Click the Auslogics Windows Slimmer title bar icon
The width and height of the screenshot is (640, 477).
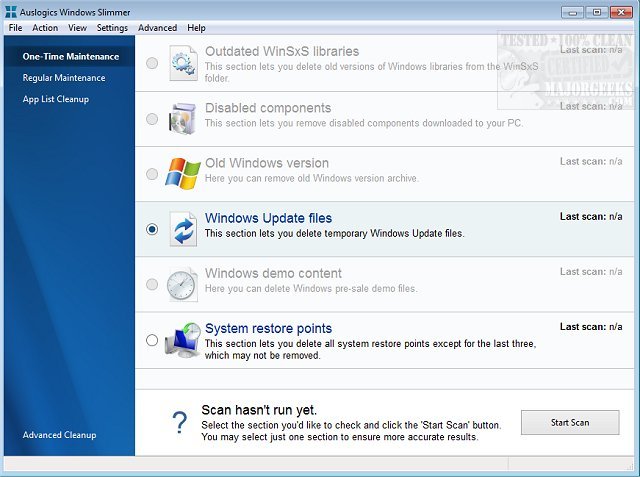pos(11,12)
